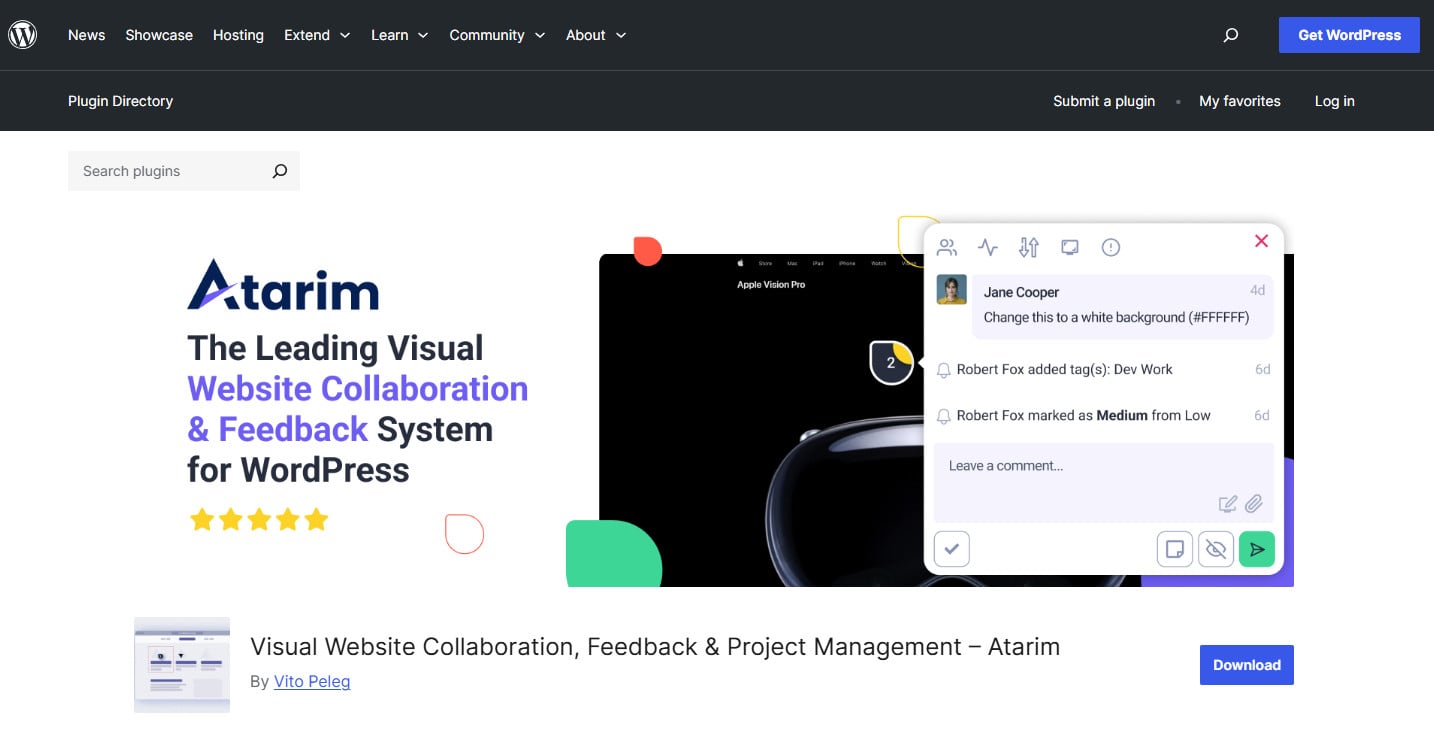Click the WordPress logo icon
Viewport: 1434px width, 729px height.
point(23,35)
